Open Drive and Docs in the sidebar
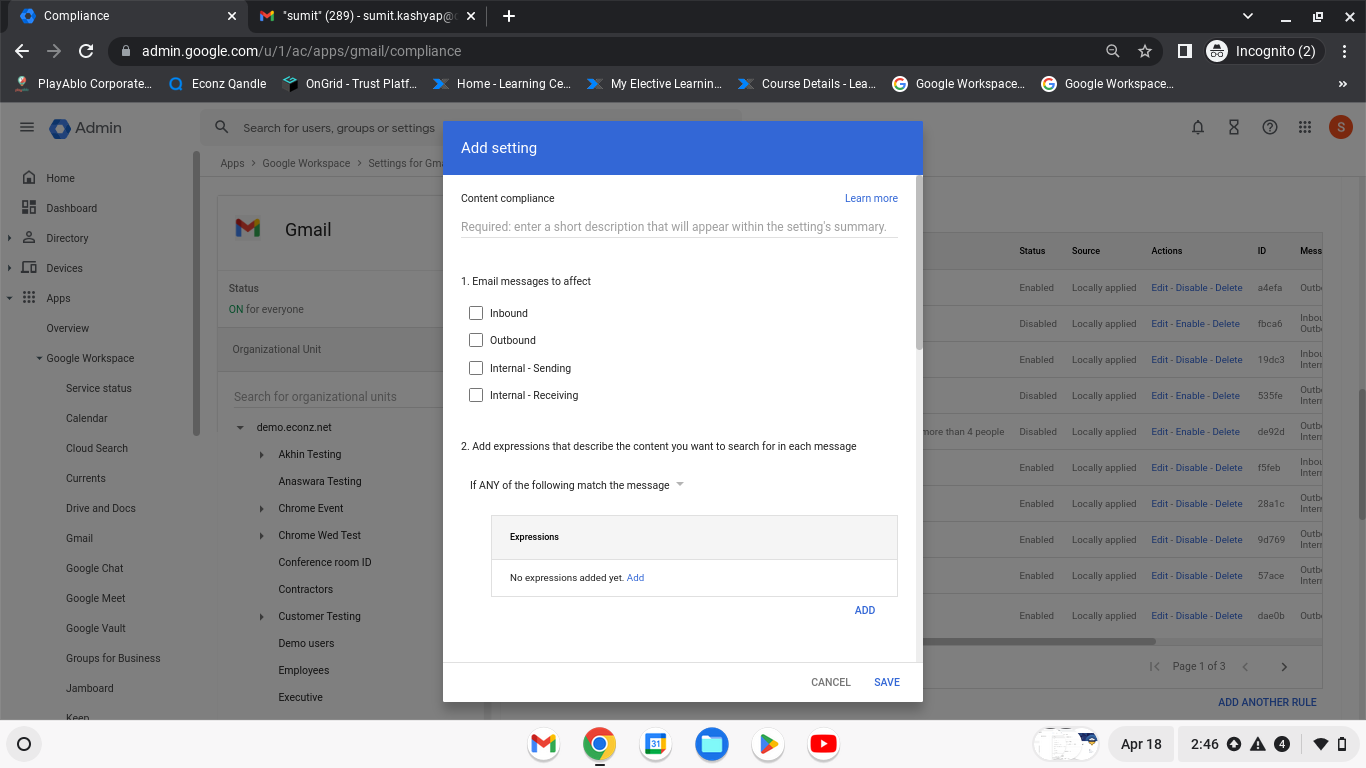The height and width of the screenshot is (768, 1366). 101,508
